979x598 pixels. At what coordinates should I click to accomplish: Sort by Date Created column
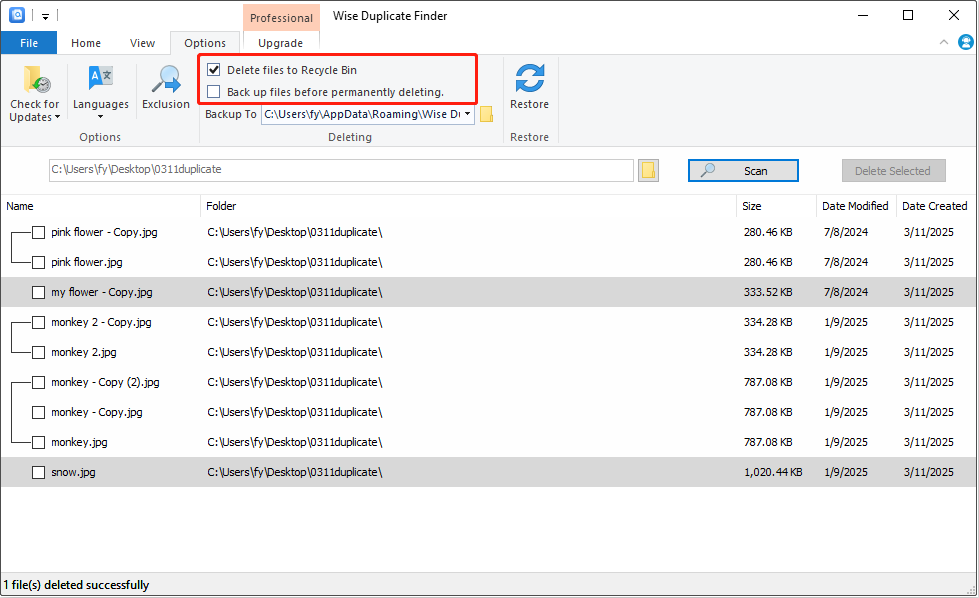(934, 206)
